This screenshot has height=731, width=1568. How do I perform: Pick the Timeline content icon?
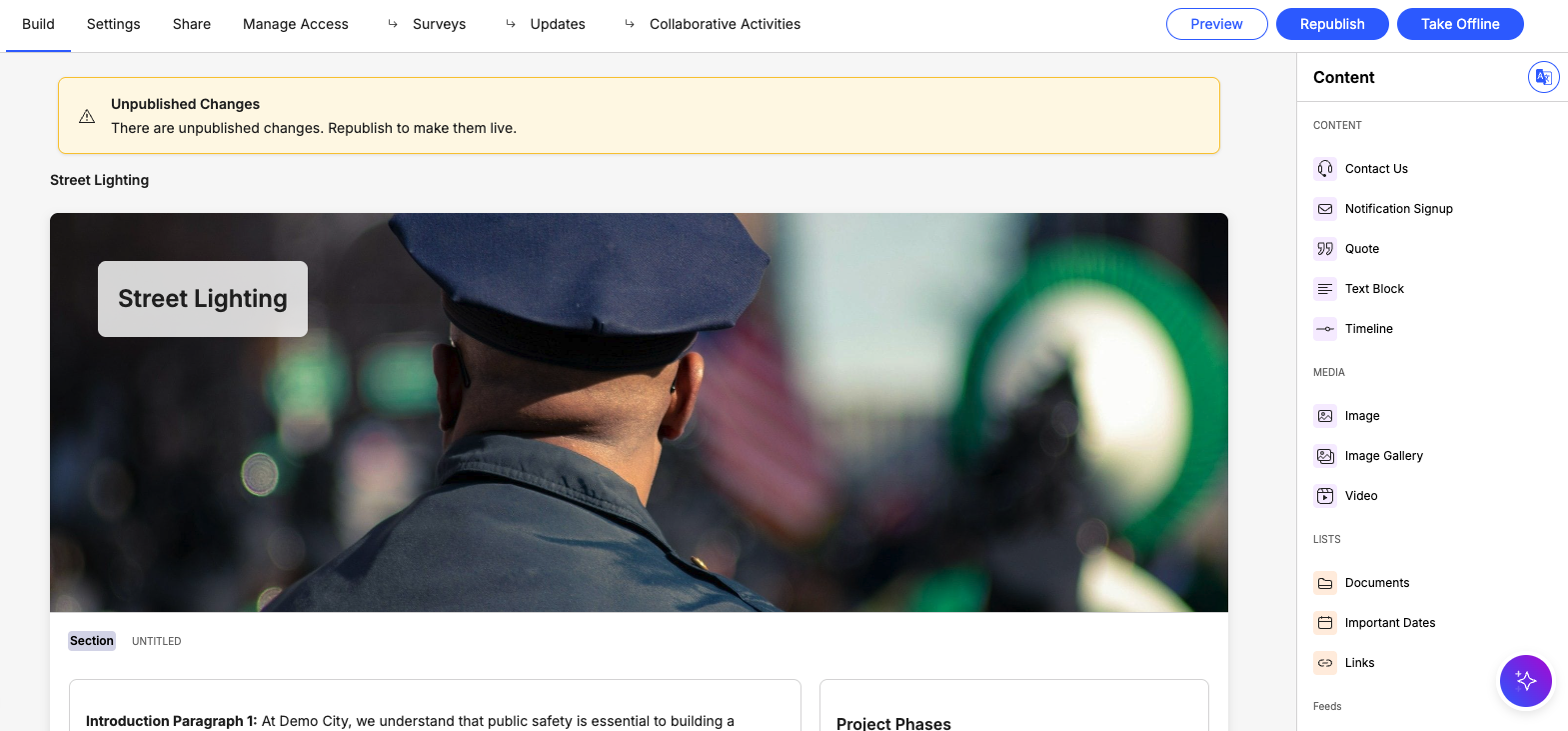pyautogui.click(x=1324, y=329)
